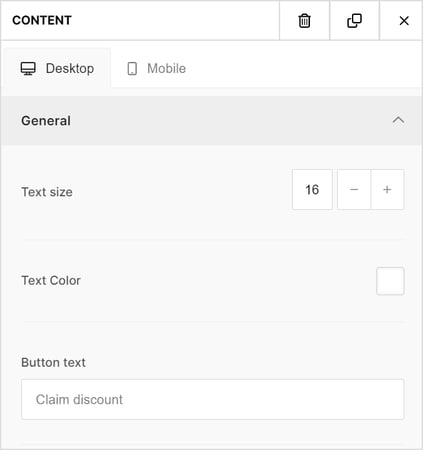
Task: Duplicate the element using the copy icon
Action: (x=354, y=21)
